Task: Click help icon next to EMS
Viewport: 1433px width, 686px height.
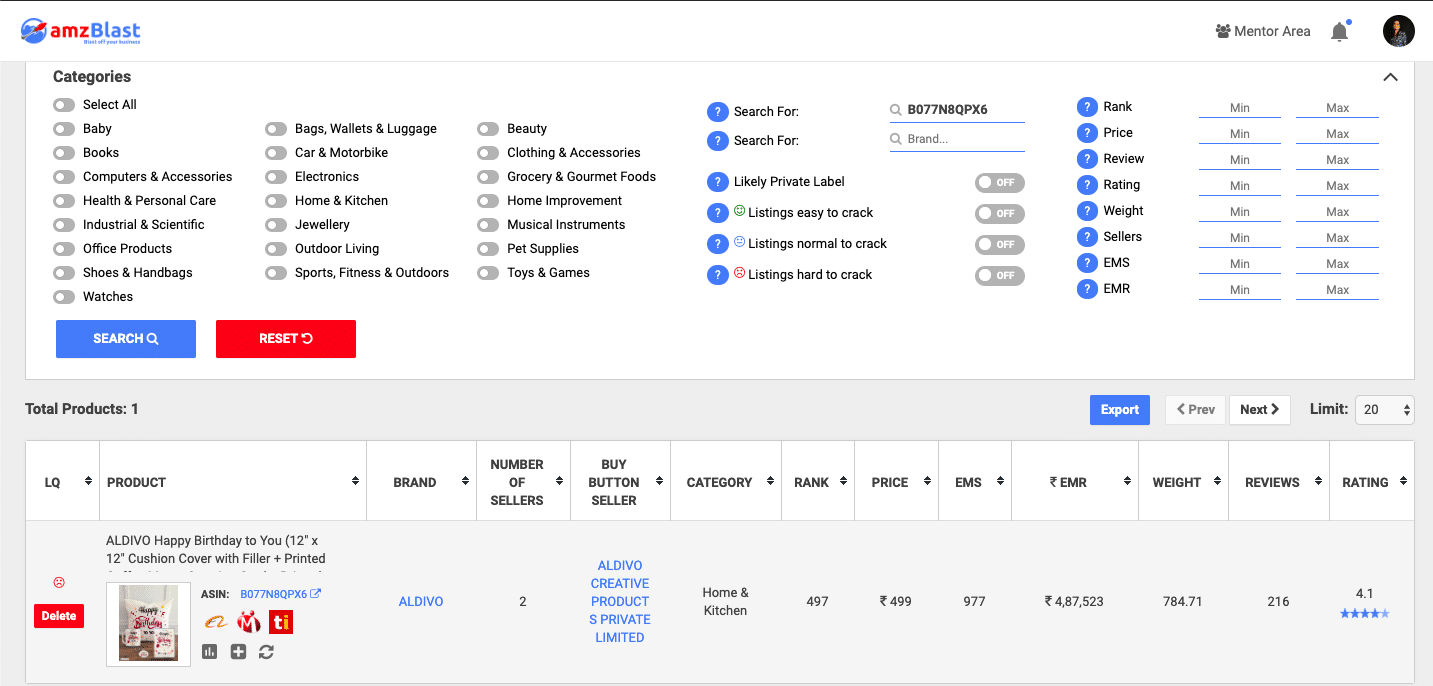Action: [1087, 263]
